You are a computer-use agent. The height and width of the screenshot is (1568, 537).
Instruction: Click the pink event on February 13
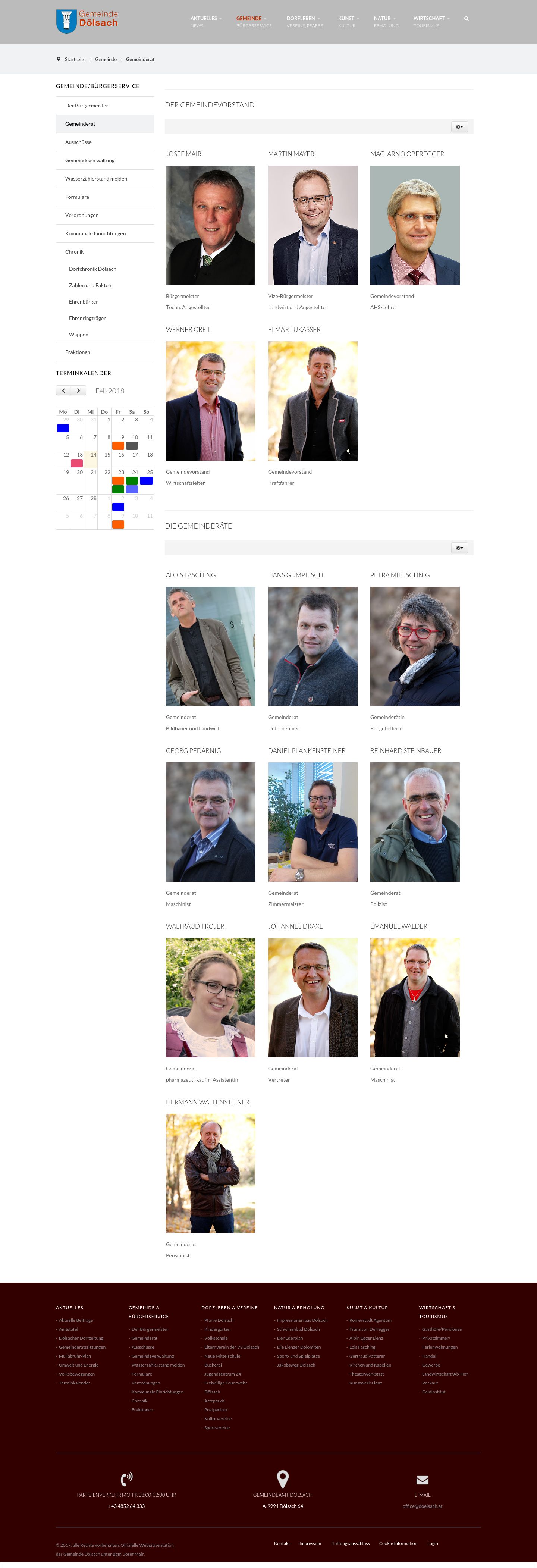[77, 463]
